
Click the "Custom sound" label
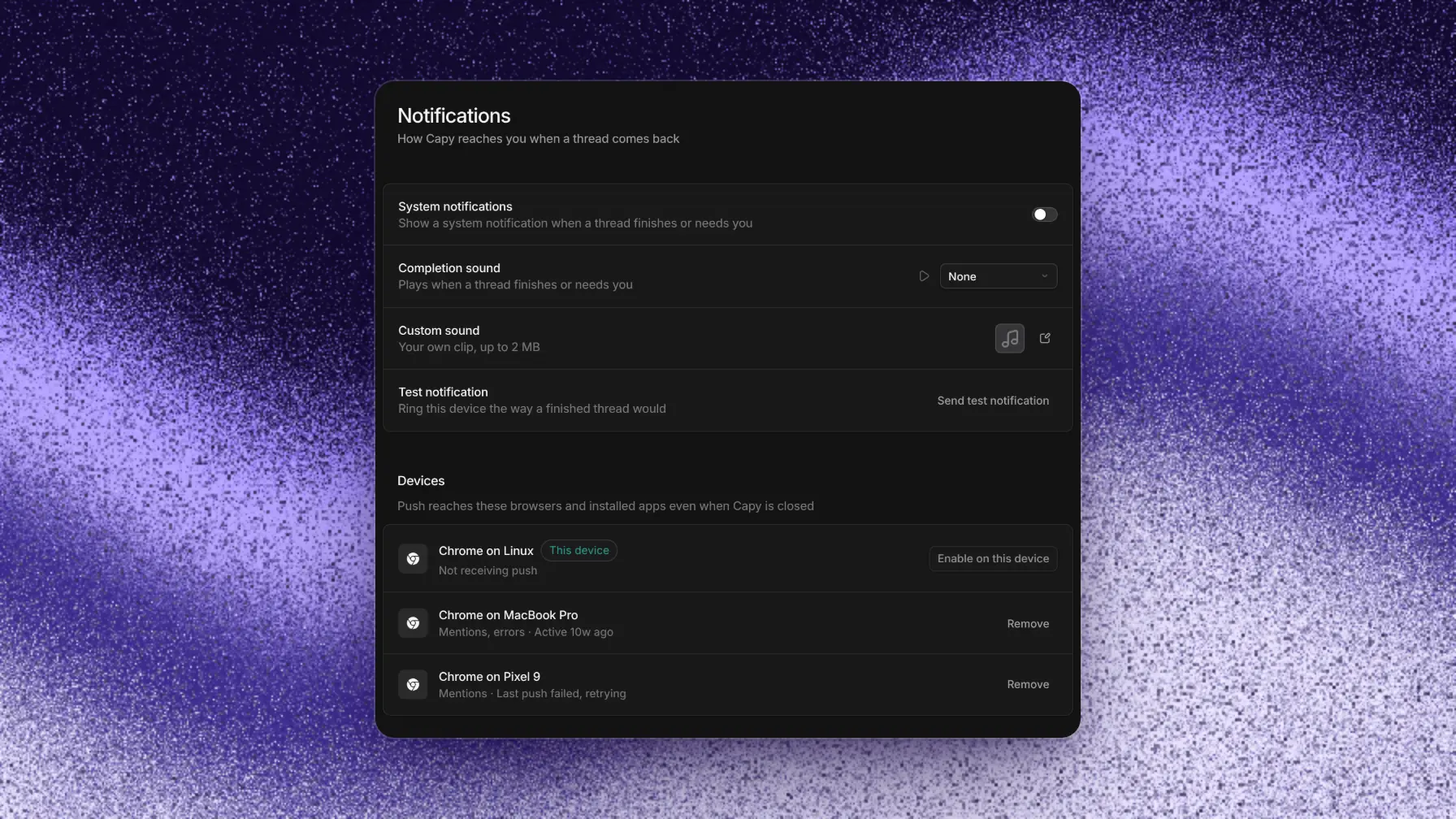click(439, 331)
